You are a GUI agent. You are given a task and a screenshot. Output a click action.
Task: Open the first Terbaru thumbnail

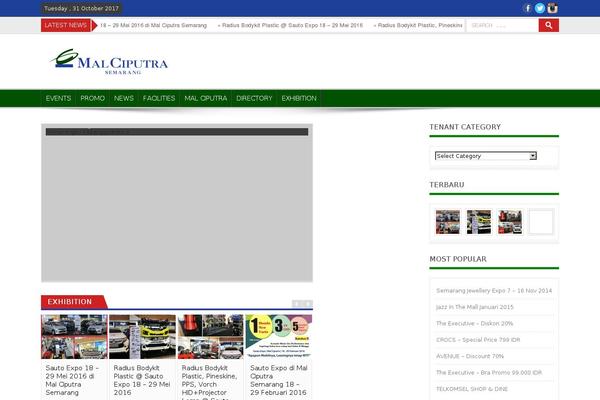(x=448, y=222)
